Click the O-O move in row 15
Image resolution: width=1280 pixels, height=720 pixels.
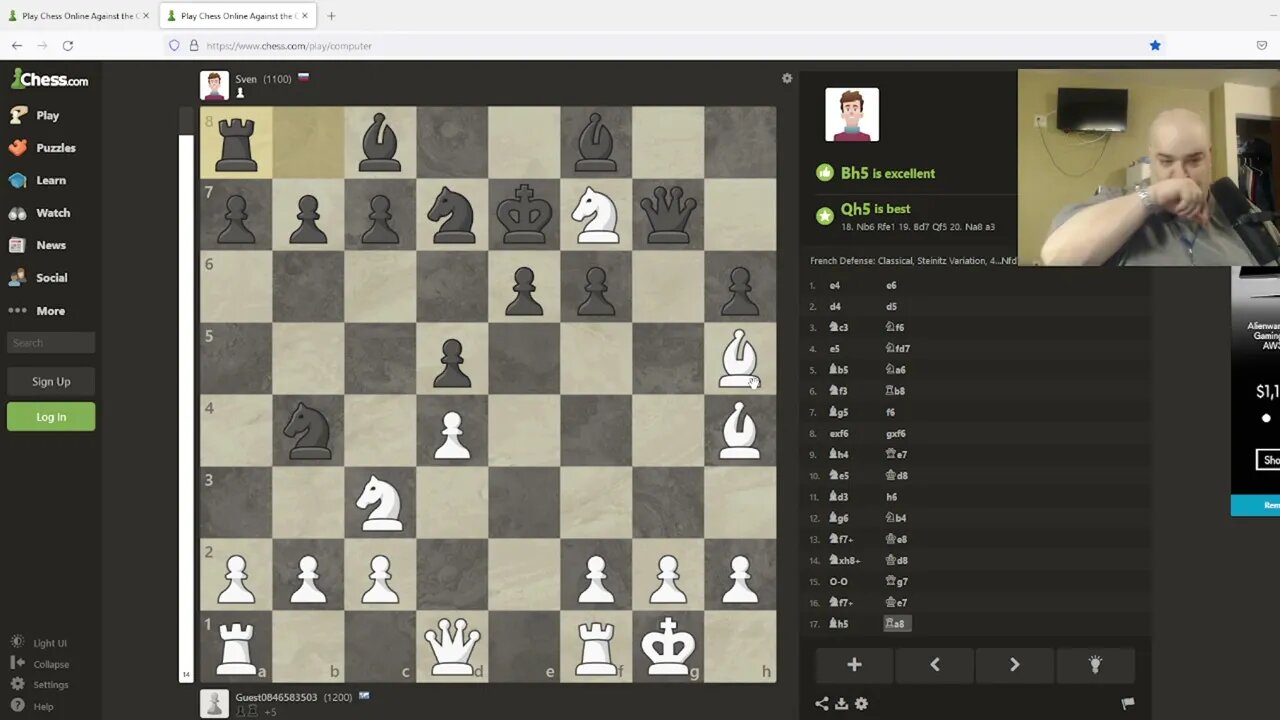point(838,581)
